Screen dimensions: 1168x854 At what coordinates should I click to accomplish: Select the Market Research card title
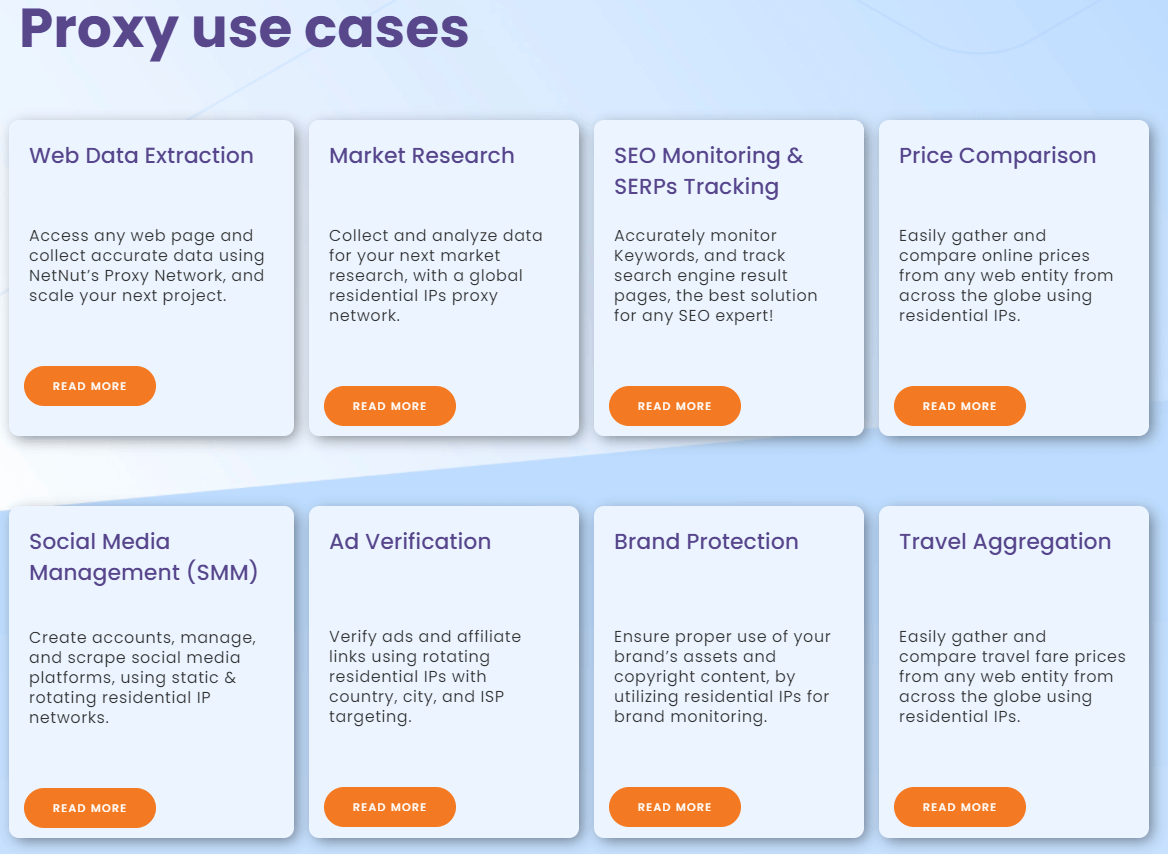(422, 156)
